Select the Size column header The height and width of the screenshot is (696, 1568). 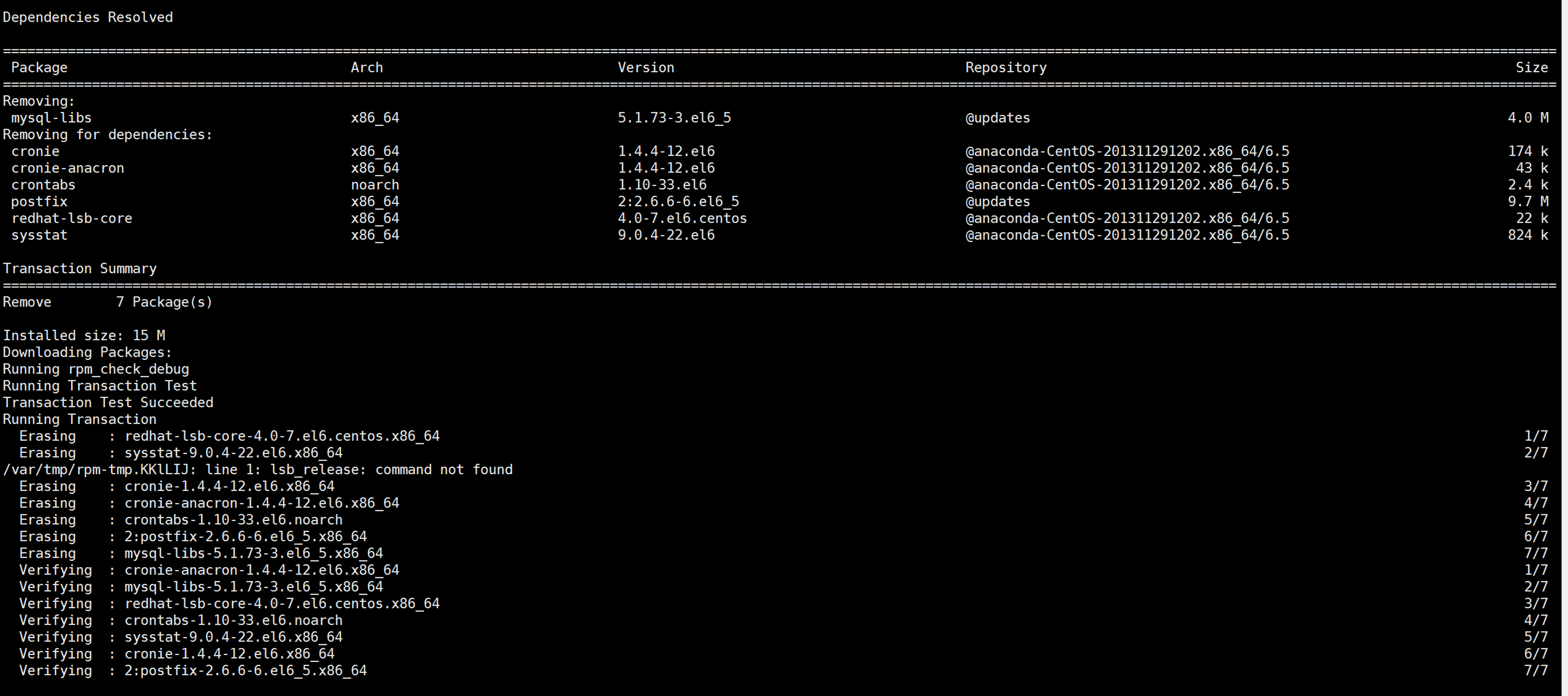coord(1532,68)
